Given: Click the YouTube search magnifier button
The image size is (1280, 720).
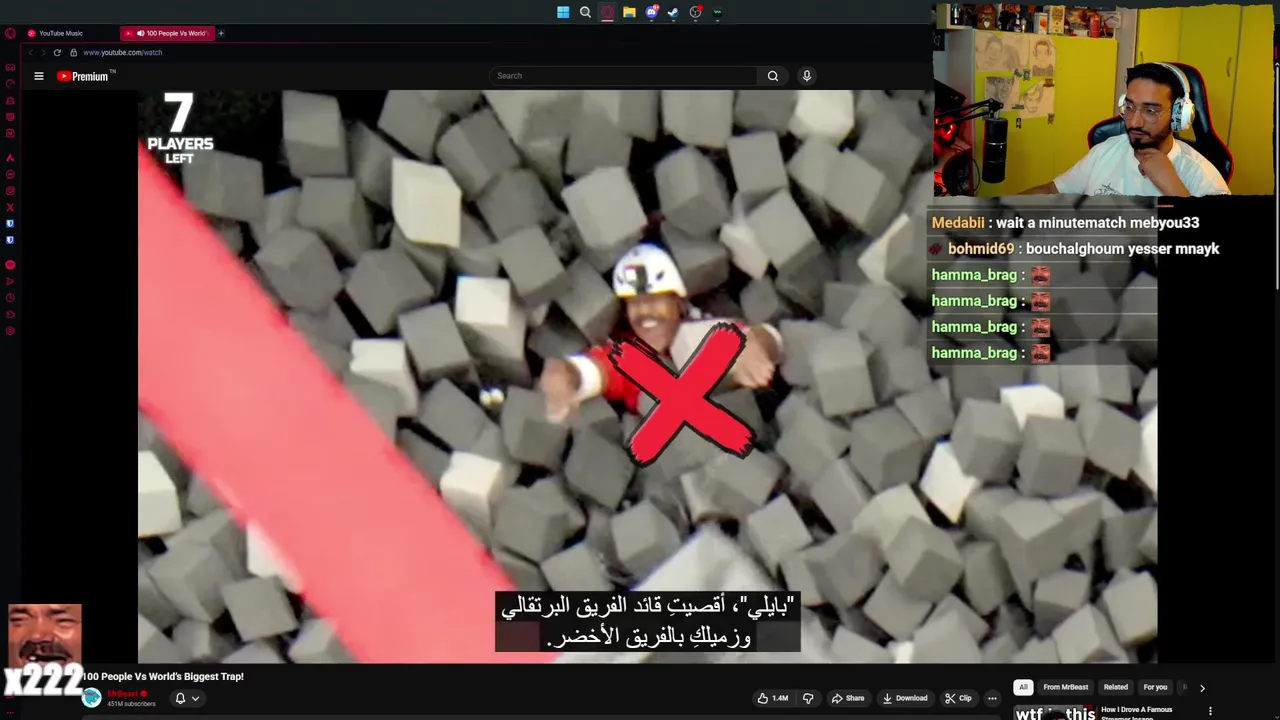Looking at the screenshot, I should (773, 76).
